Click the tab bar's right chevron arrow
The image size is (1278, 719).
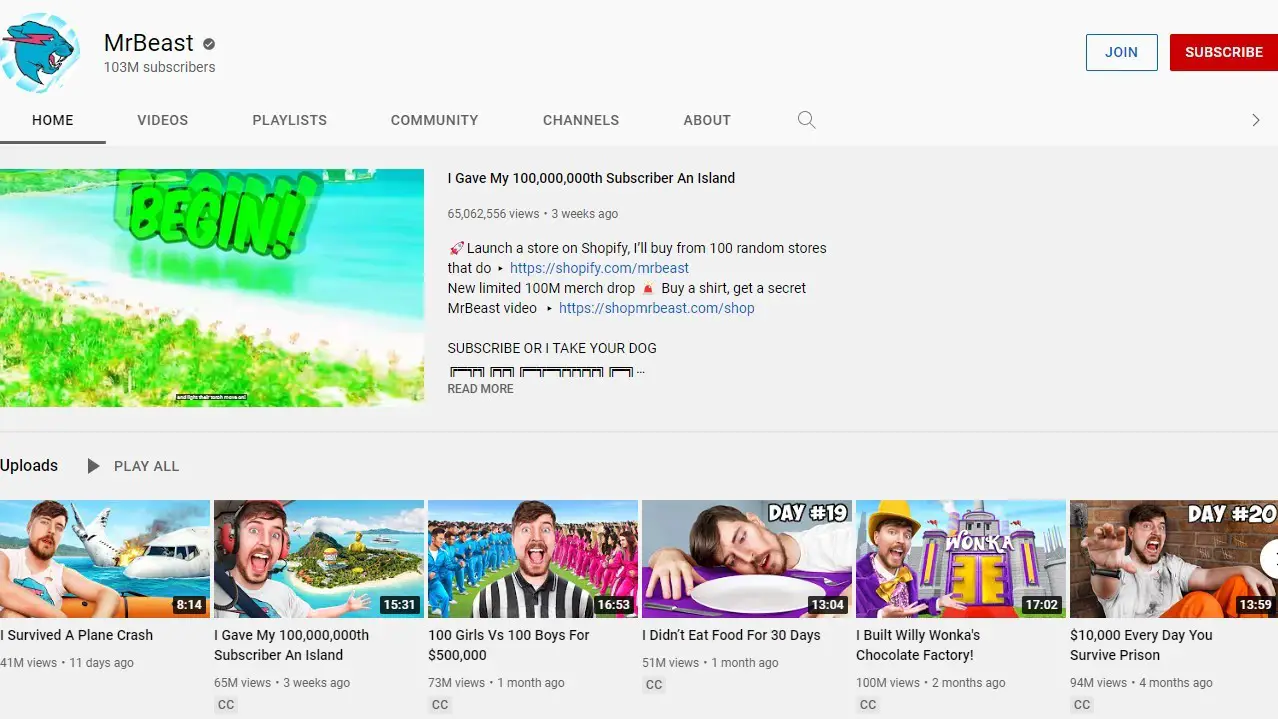coord(1256,120)
